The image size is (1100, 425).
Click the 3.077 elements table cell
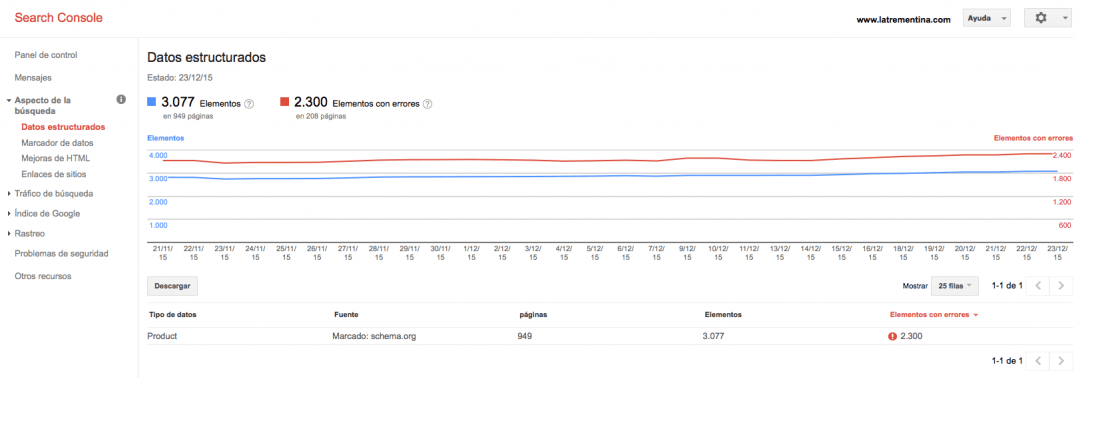(x=713, y=336)
